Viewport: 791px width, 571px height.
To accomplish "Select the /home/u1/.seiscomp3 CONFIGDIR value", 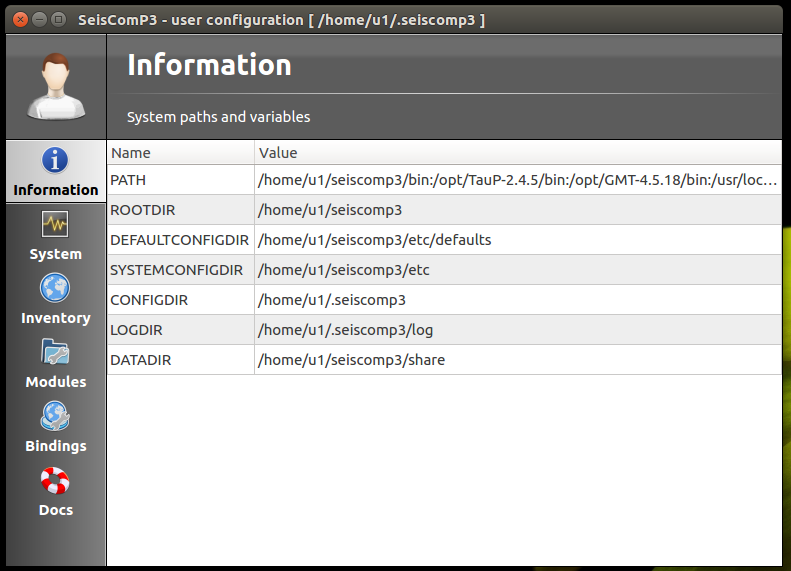I will 518,300.
